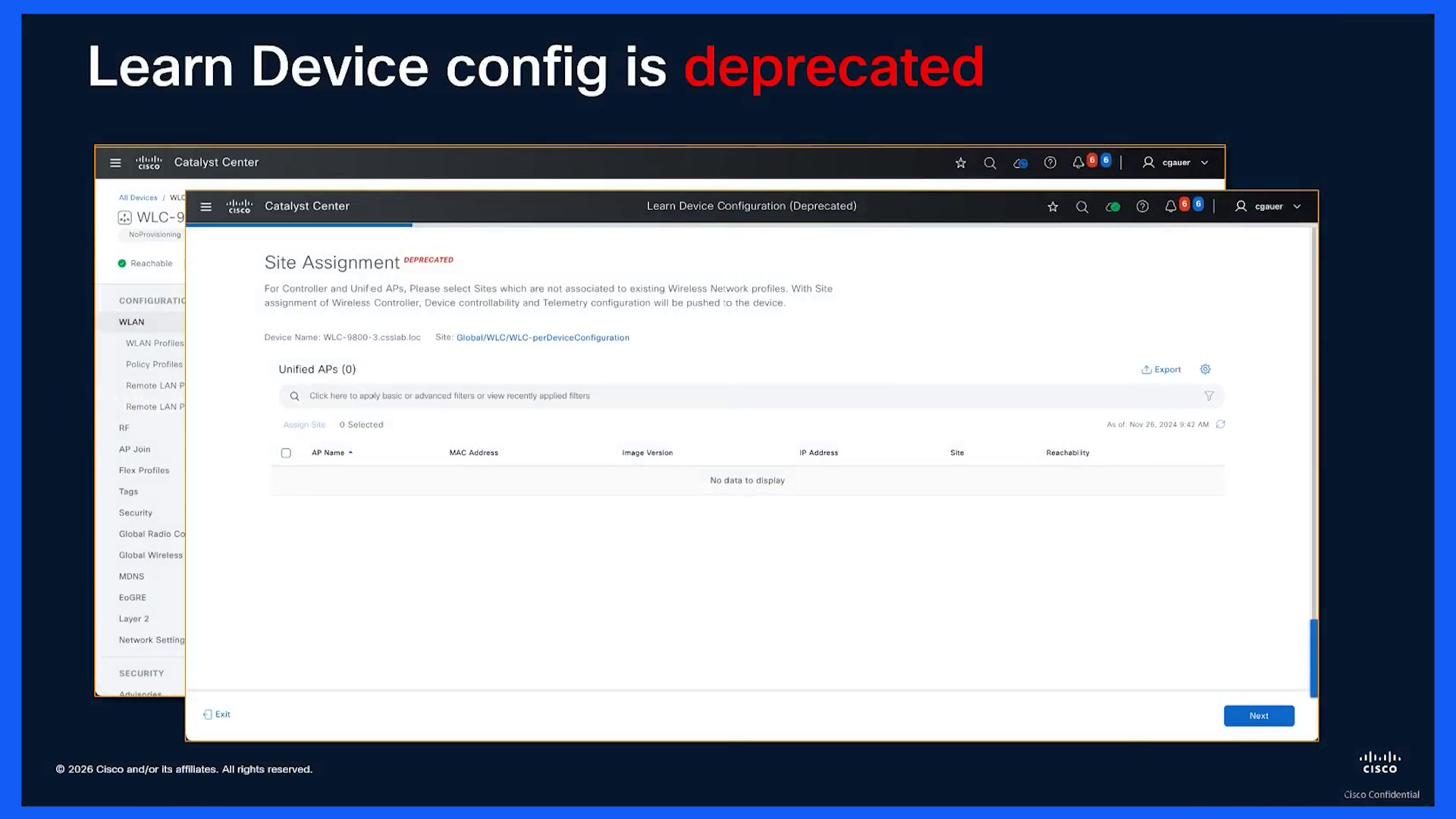This screenshot has height=819, width=1456.
Task: Open Policy Profiles in back window sidebar
Action: 154,364
